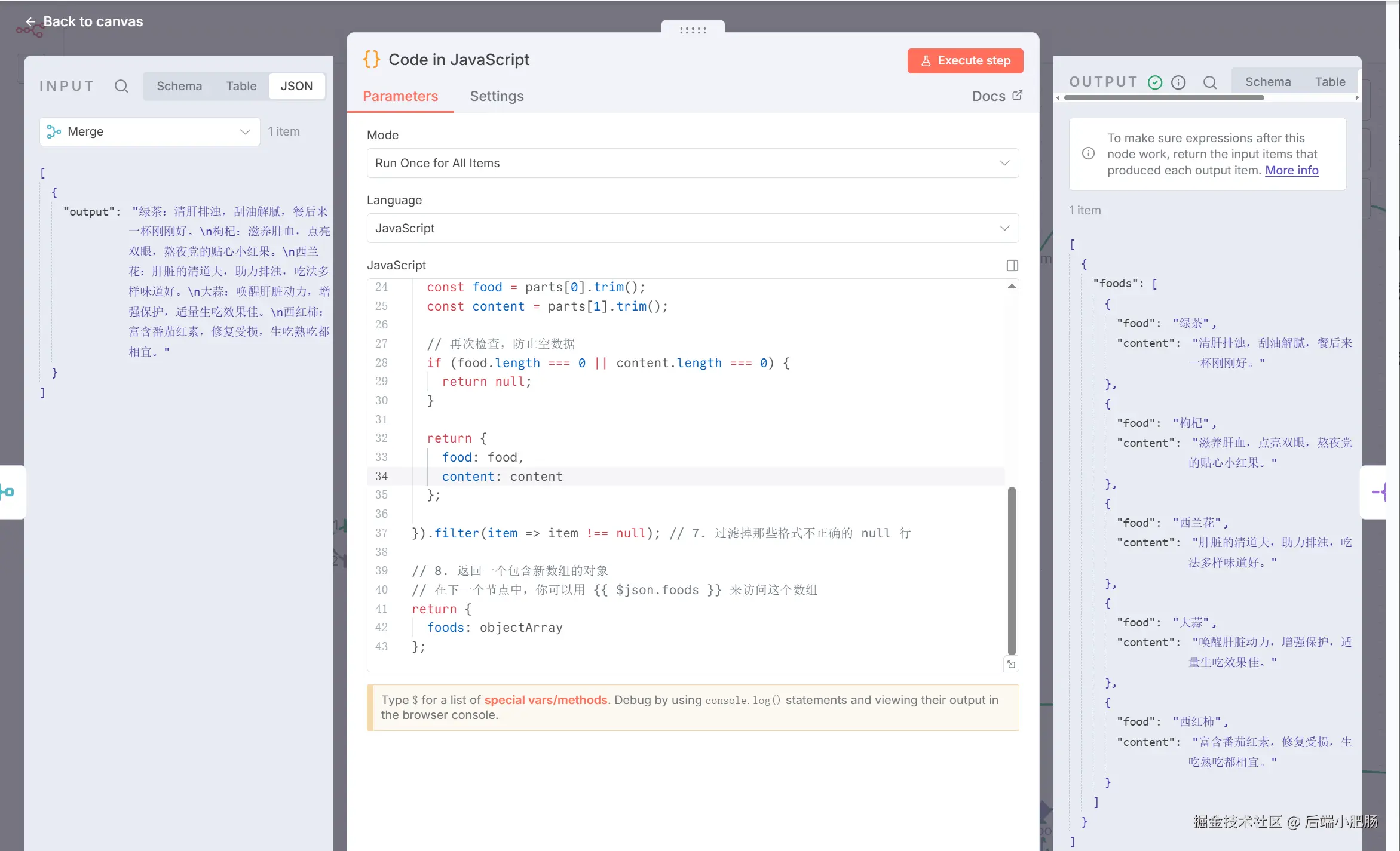Select JSON view in INPUT panel

pyautogui.click(x=296, y=86)
